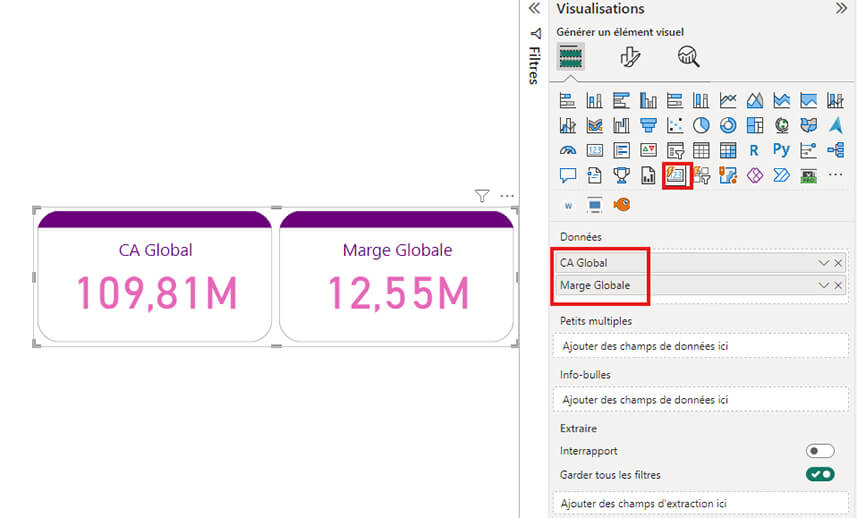Select the Line chart visual

click(728, 101)
